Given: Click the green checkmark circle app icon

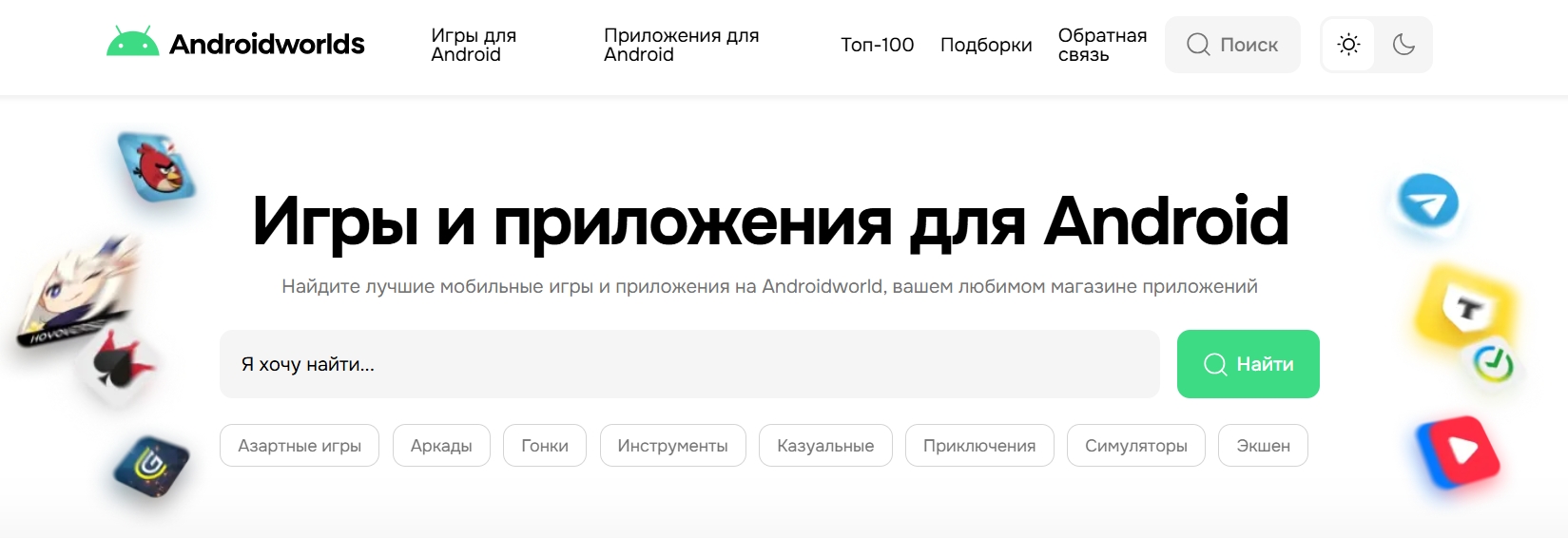Looking at the screenshot, I should coord(1493,362).
